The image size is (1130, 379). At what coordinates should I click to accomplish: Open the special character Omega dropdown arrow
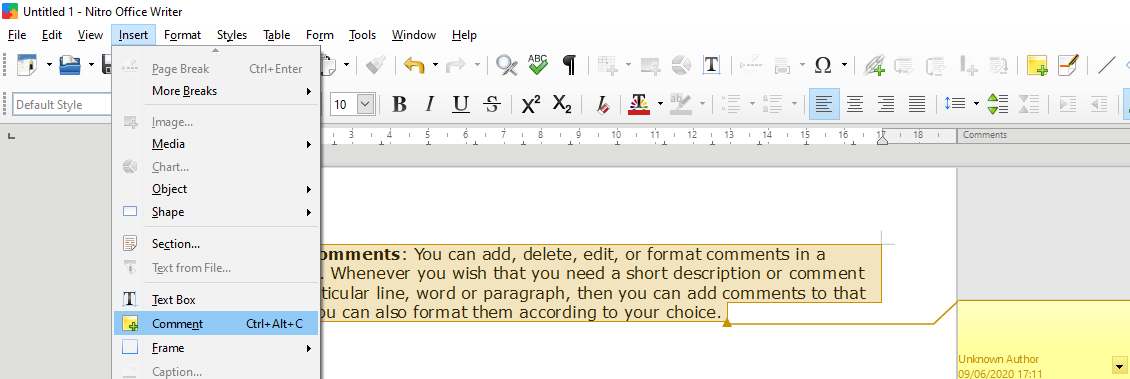pos(844,66)
